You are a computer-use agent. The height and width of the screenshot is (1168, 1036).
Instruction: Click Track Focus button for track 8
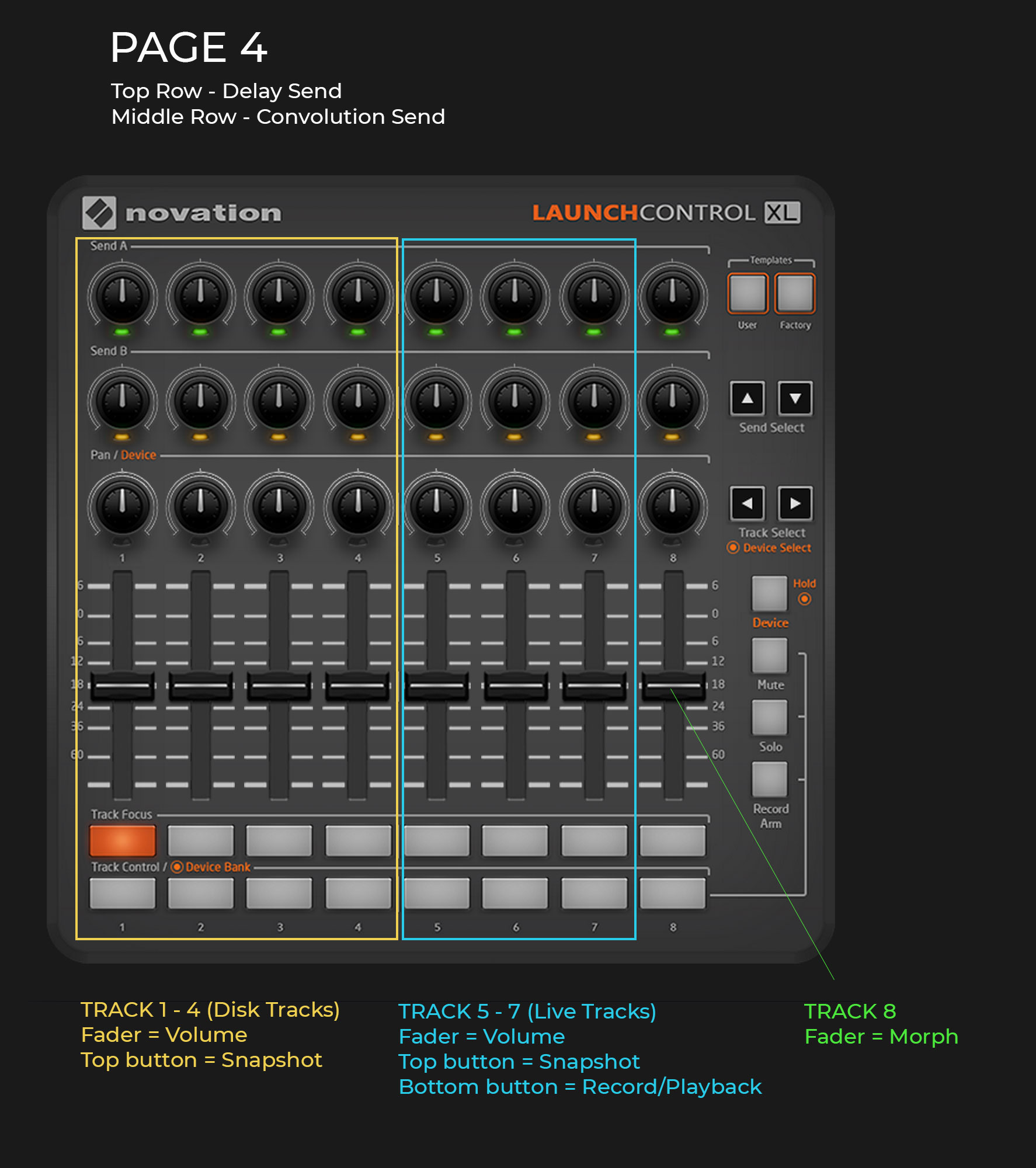pos(672,840)
